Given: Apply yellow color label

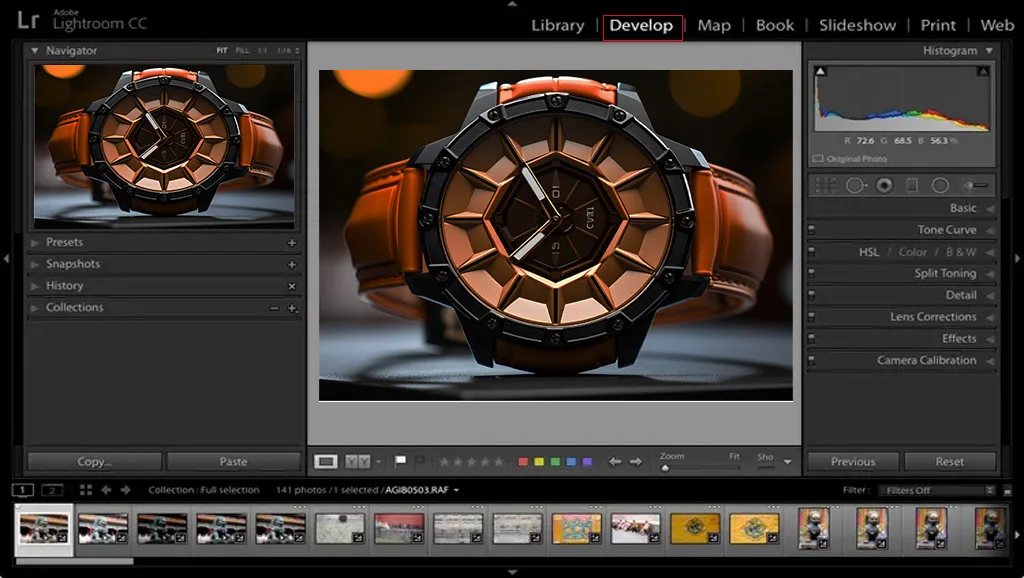Looking at the screenshot, I should pos(539,462).
